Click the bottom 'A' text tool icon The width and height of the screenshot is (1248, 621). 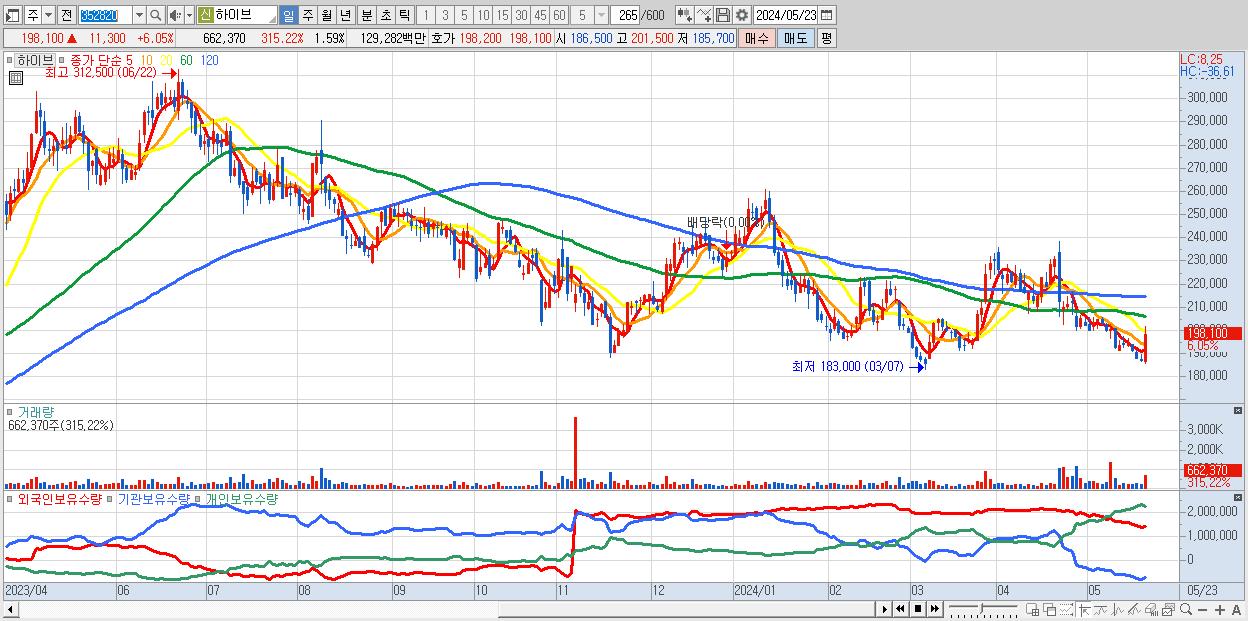[1236, 610]
